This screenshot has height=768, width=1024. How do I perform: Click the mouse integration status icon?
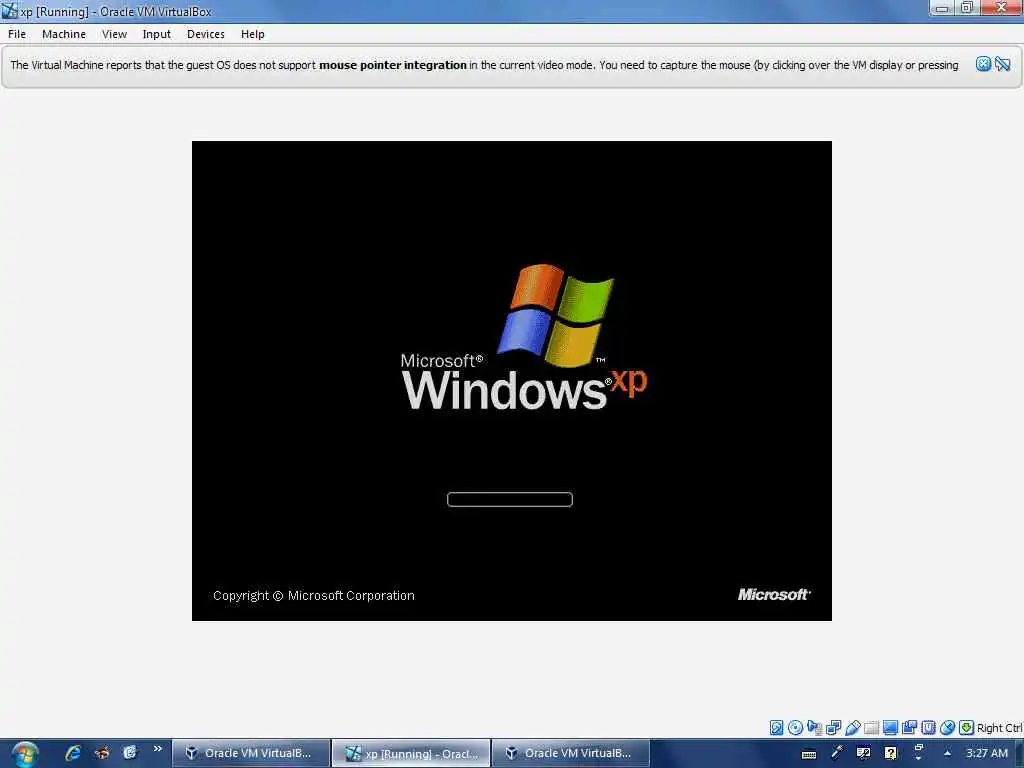tap(947, 728)
